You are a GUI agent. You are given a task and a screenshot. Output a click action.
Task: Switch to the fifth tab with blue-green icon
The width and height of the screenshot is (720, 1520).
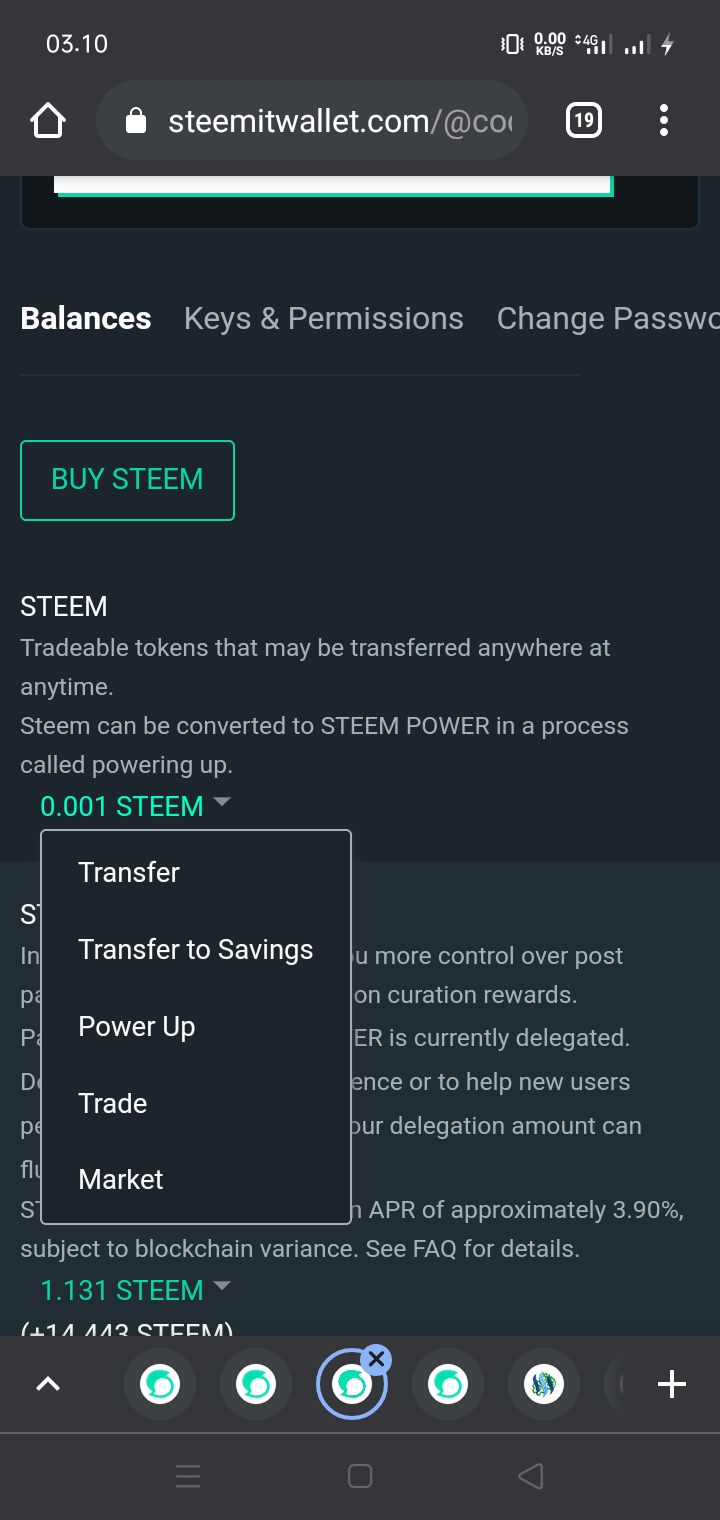pos(544,1385)
